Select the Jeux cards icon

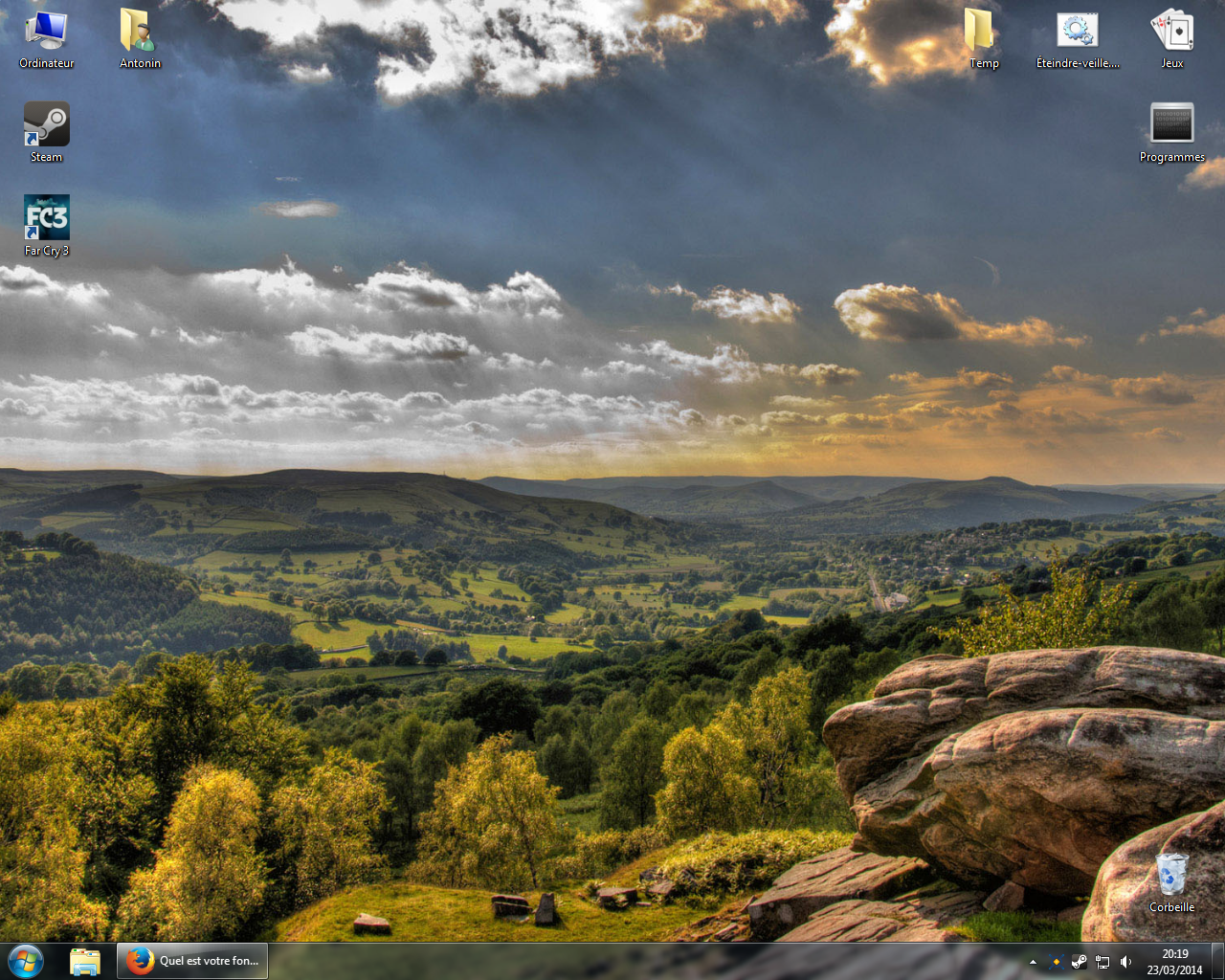1171,32
